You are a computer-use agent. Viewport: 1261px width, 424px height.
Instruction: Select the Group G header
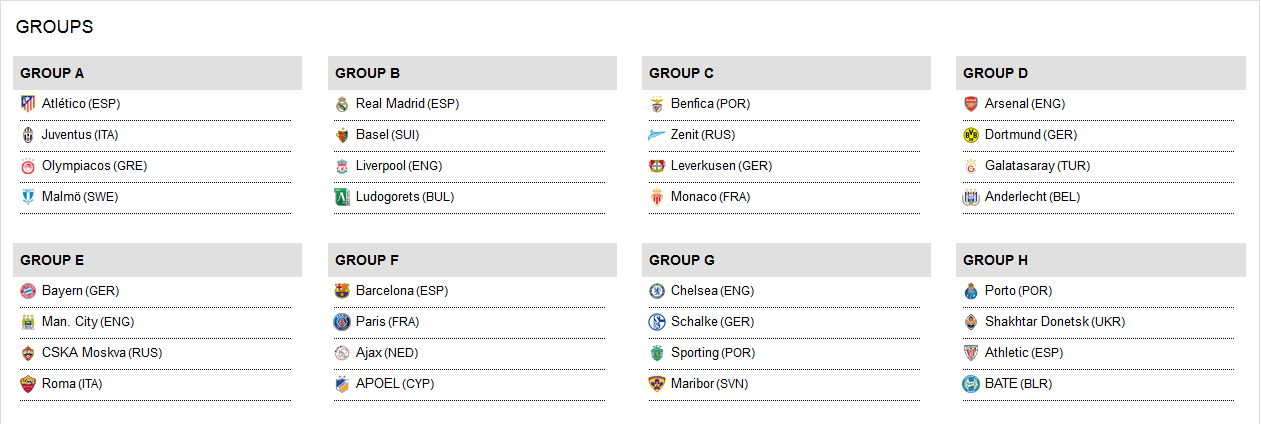(x=786, y=260)
